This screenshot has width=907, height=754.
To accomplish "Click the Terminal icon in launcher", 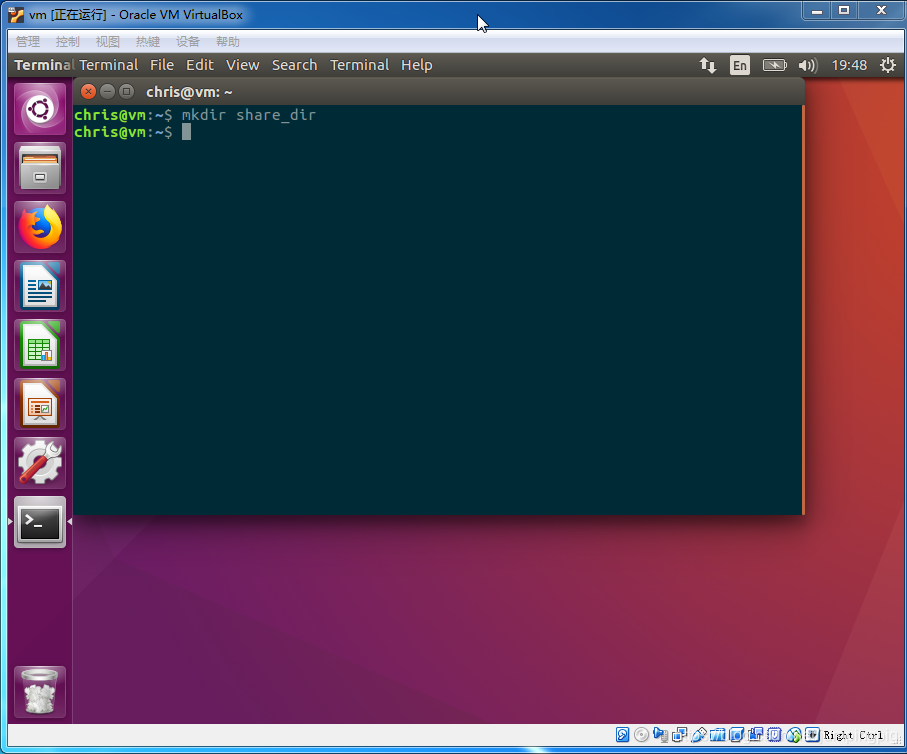I will (40, 522).
